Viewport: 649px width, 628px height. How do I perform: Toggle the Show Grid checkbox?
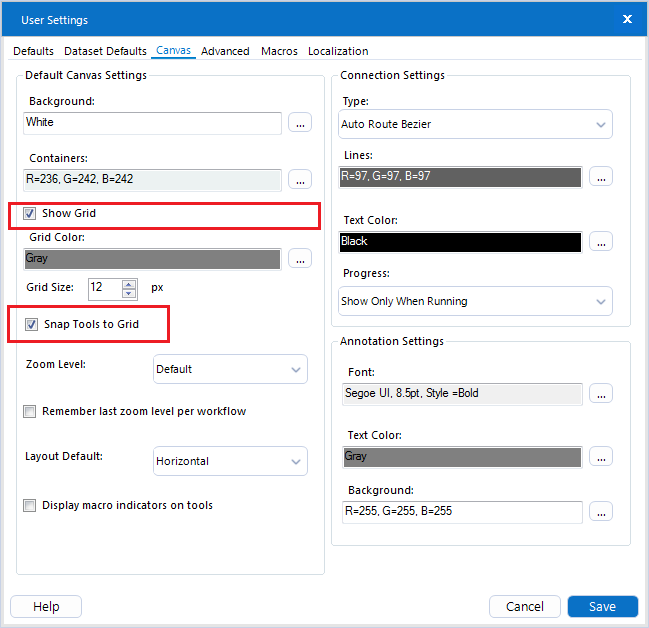coord(31,214)
